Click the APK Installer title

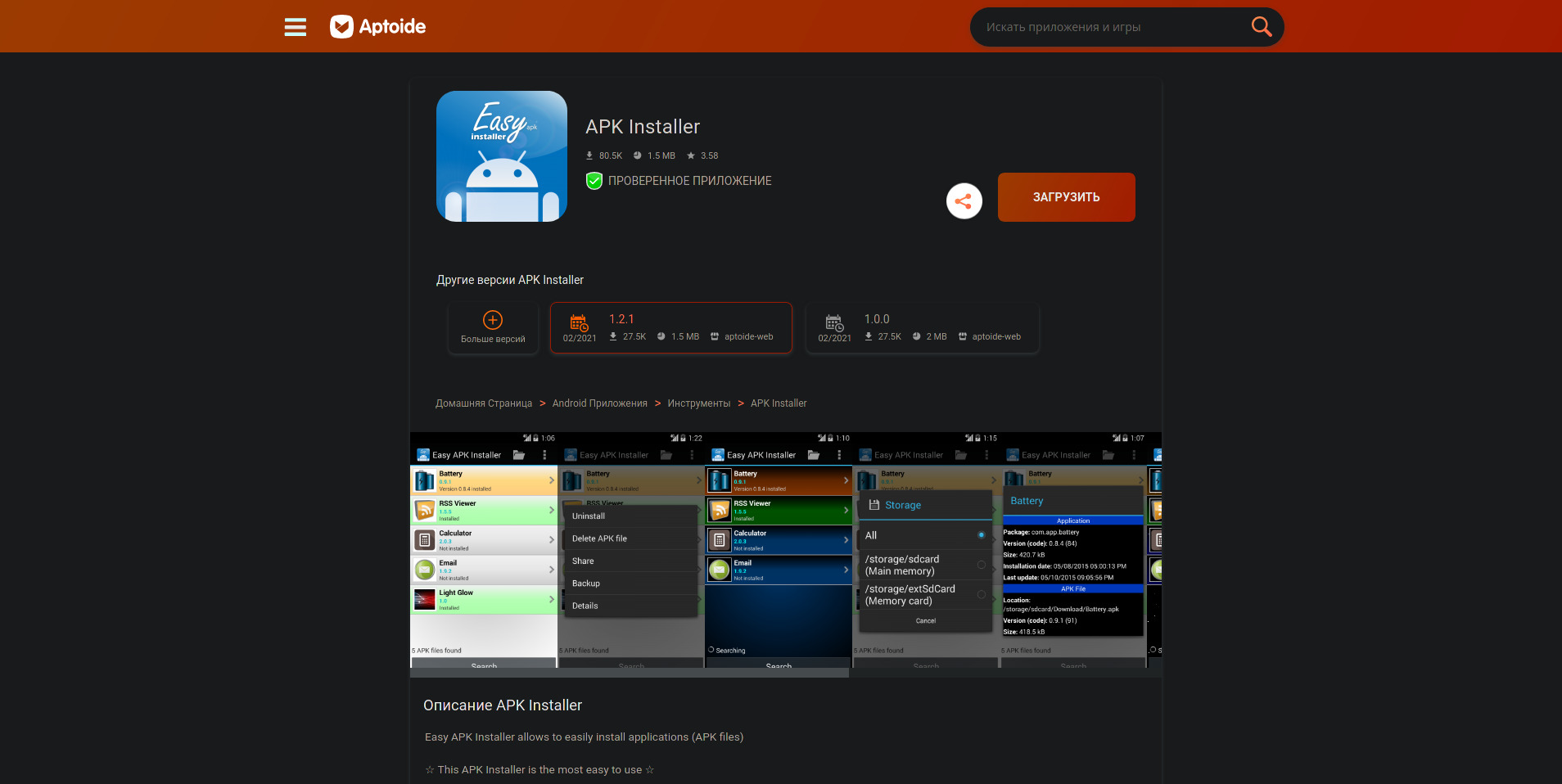643,127
